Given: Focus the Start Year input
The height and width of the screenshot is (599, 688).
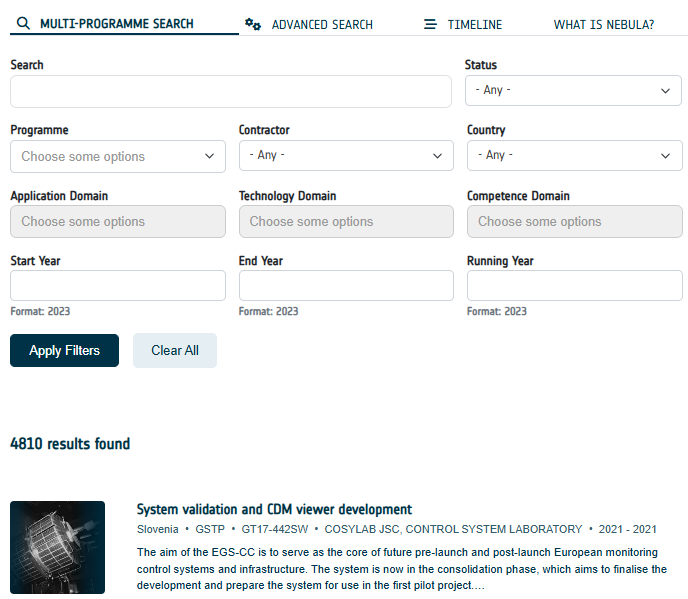Looking at the screenshot, I should (118, 286).
